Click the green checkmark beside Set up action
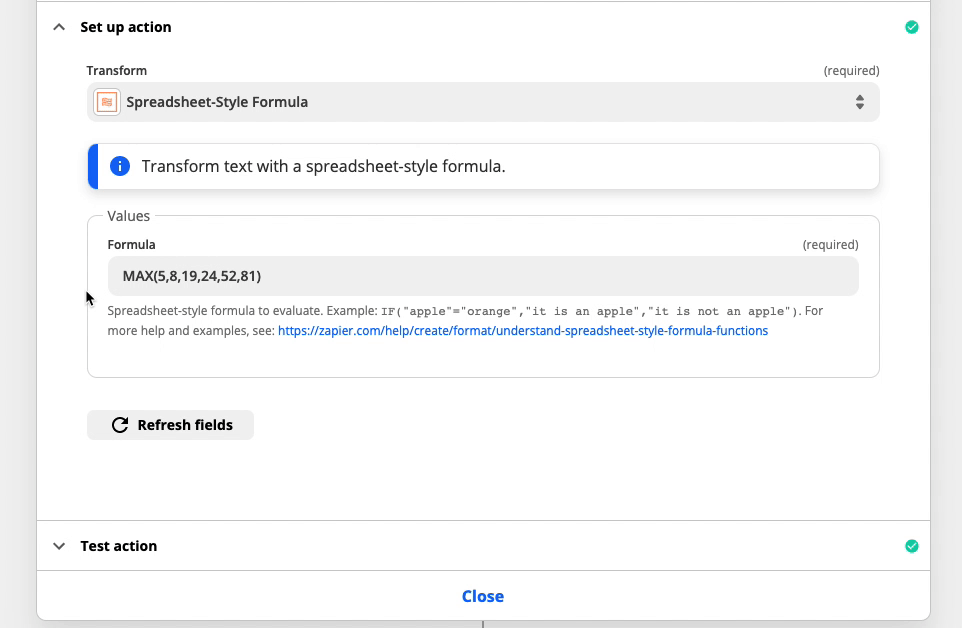962x628 pixels. (912, 27)
